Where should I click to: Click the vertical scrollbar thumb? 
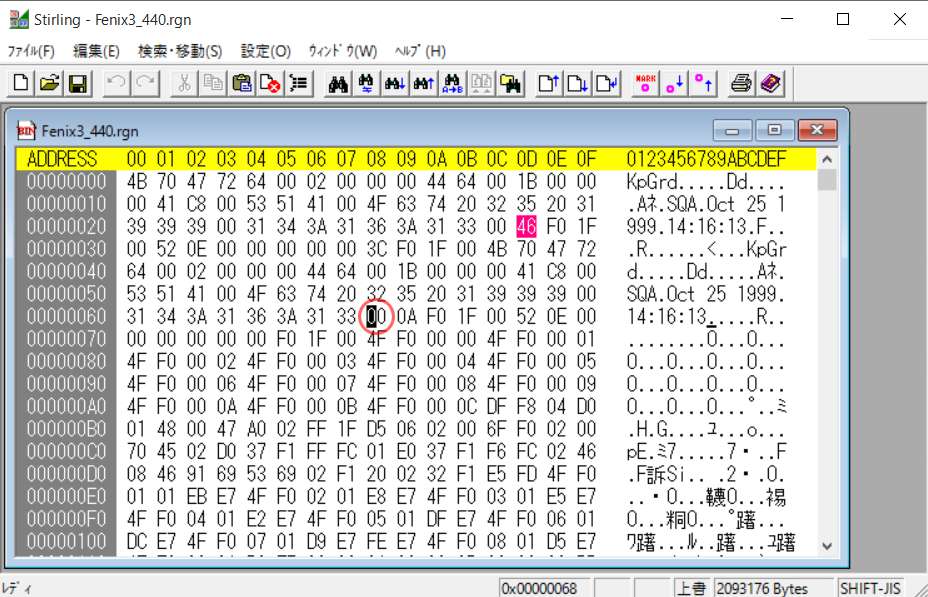[827, 179]
